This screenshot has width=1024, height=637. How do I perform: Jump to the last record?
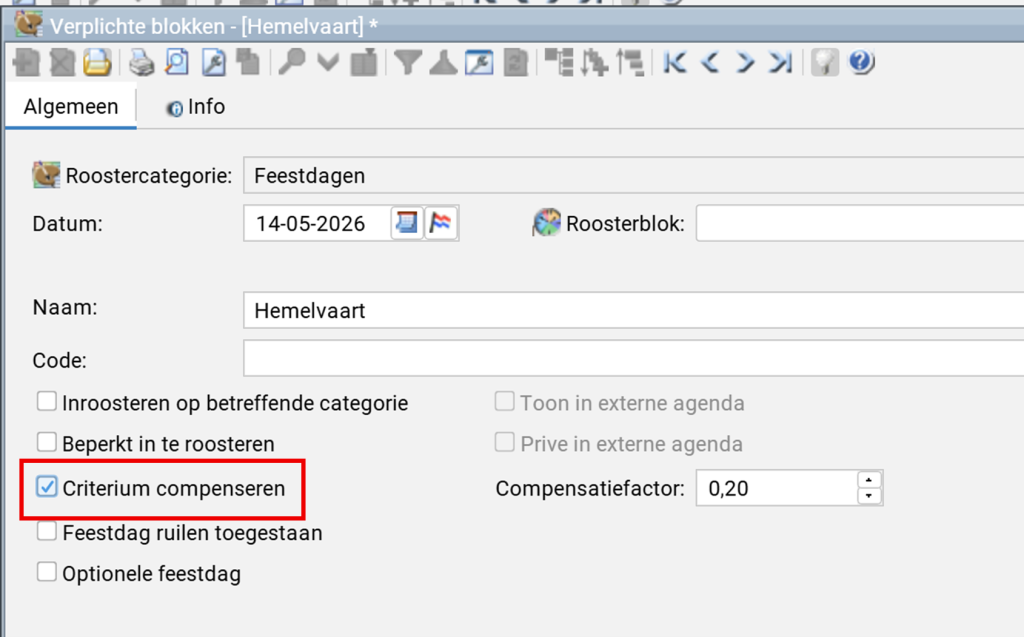(780, 64)
